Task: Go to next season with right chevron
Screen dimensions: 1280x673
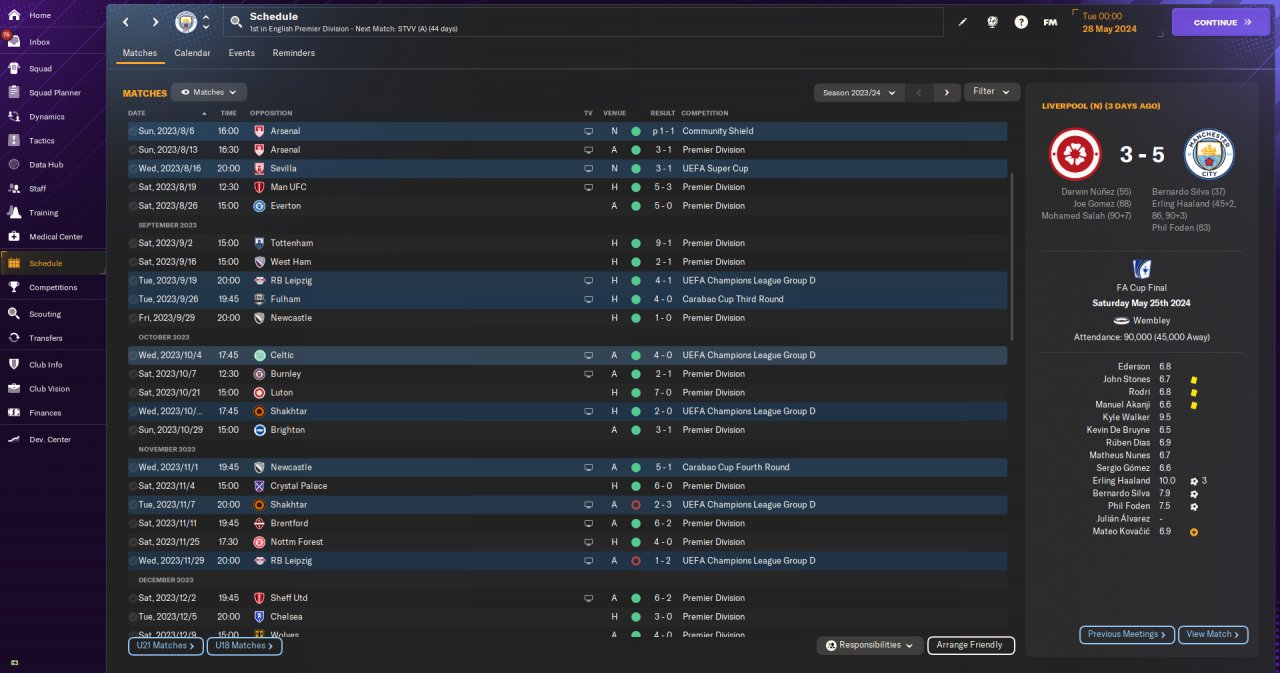Action: click(x=947, y=92)
